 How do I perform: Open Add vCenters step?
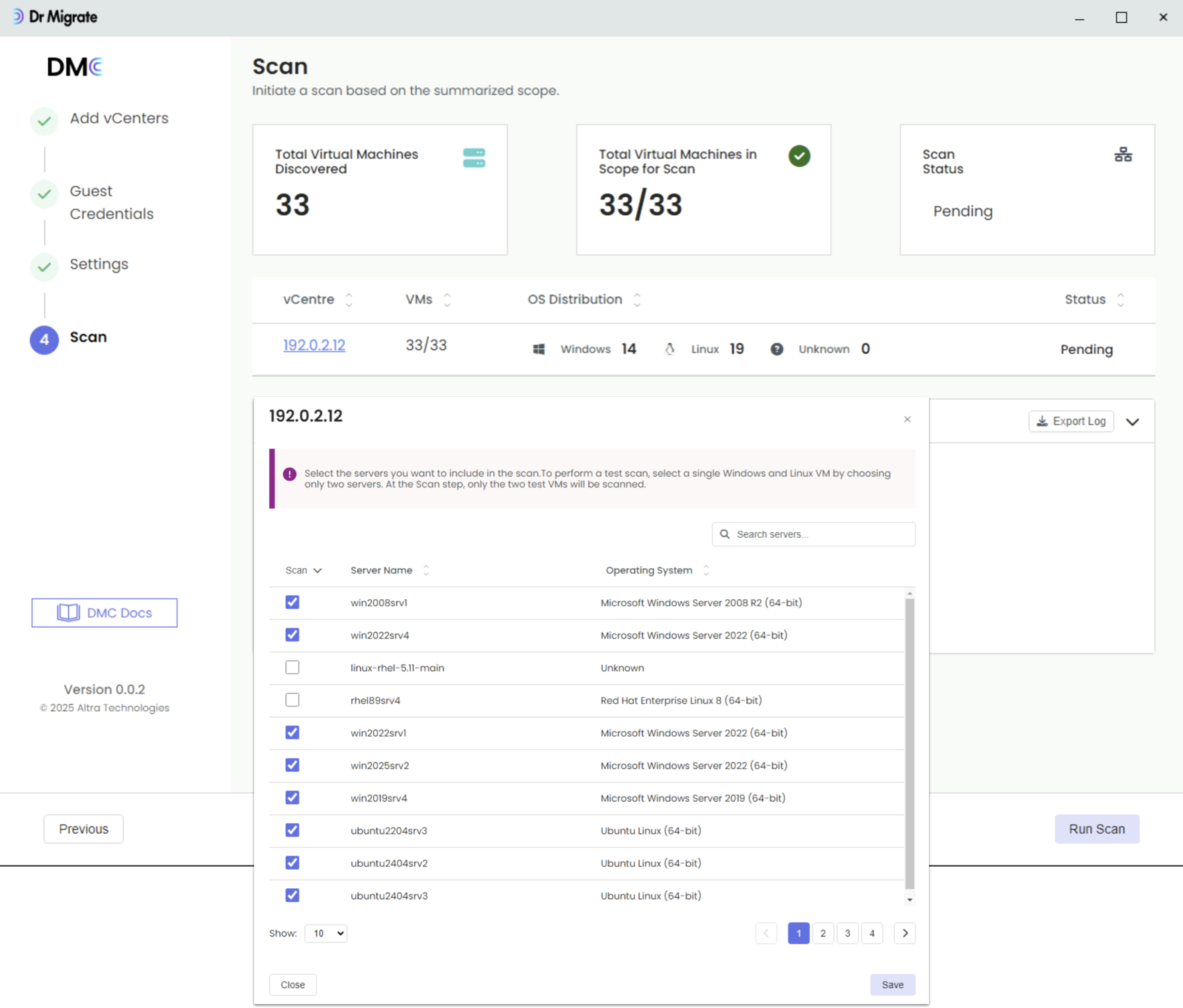119,118
